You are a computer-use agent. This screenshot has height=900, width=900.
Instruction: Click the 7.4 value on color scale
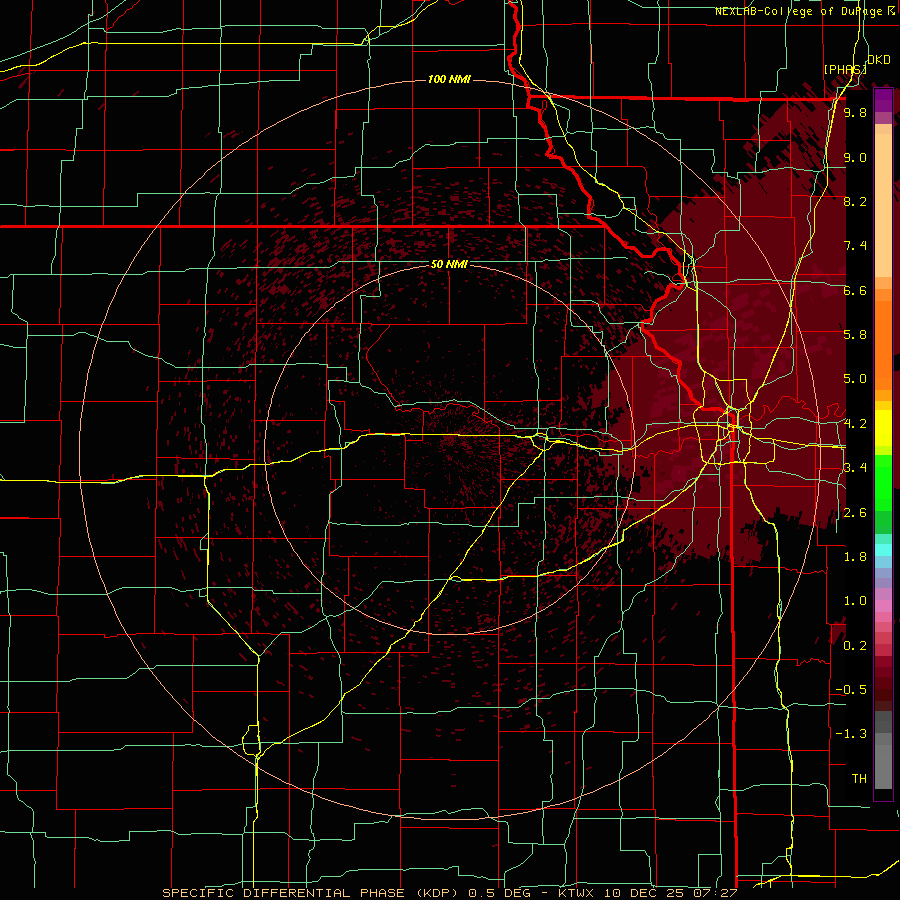[855, 246]
